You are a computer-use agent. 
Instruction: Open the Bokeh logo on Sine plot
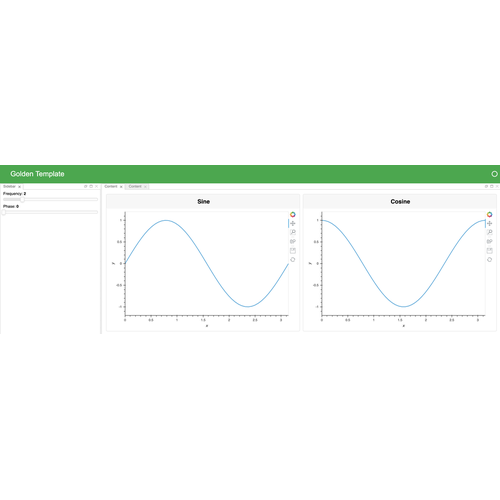click(293, 214)
